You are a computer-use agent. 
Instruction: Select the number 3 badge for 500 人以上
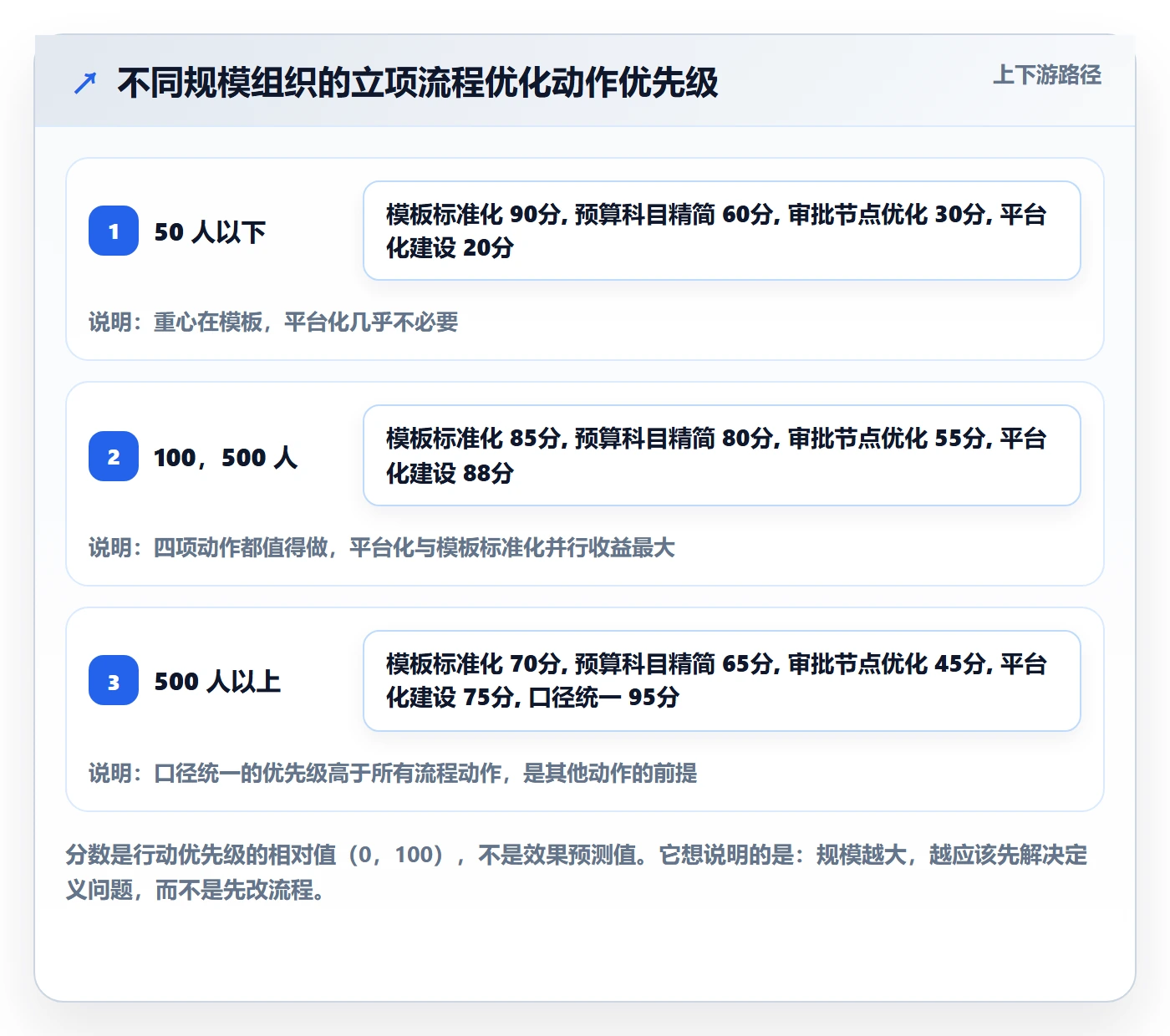tap(114, 680)
